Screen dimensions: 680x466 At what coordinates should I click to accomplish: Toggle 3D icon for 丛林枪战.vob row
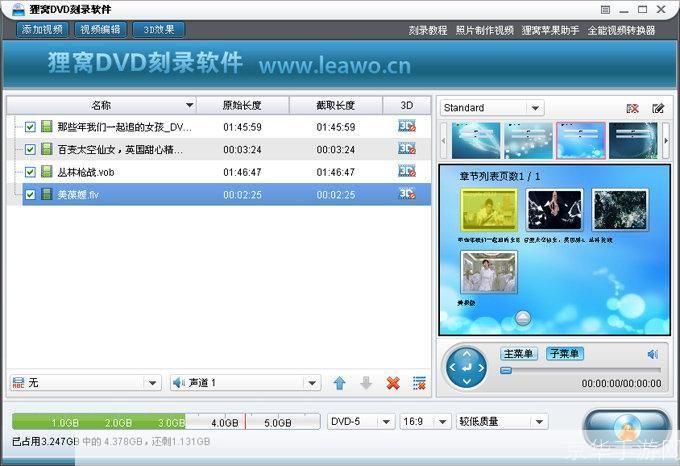click(x=407, y=171)
